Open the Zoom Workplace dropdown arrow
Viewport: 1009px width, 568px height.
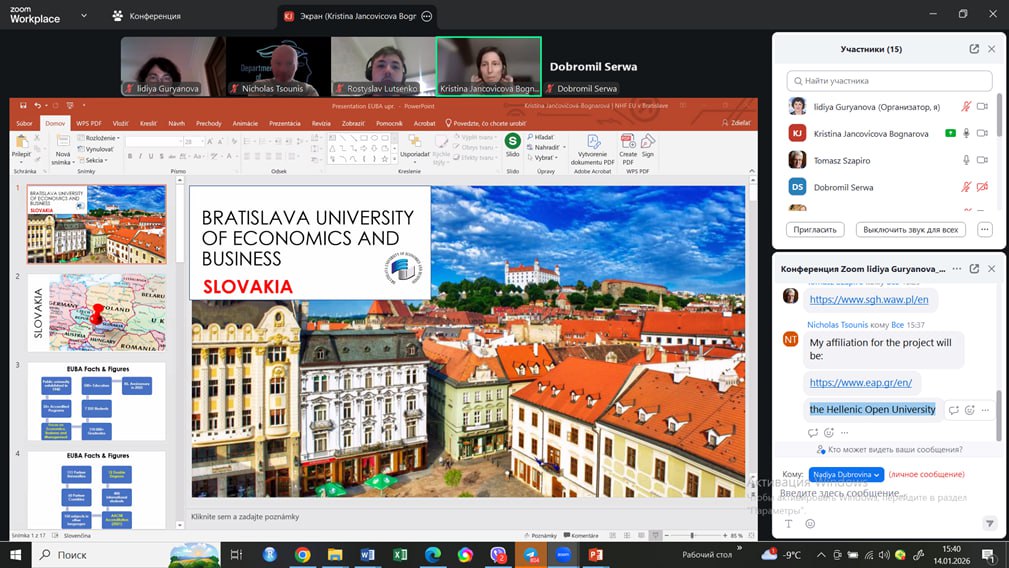pos(82,16)
